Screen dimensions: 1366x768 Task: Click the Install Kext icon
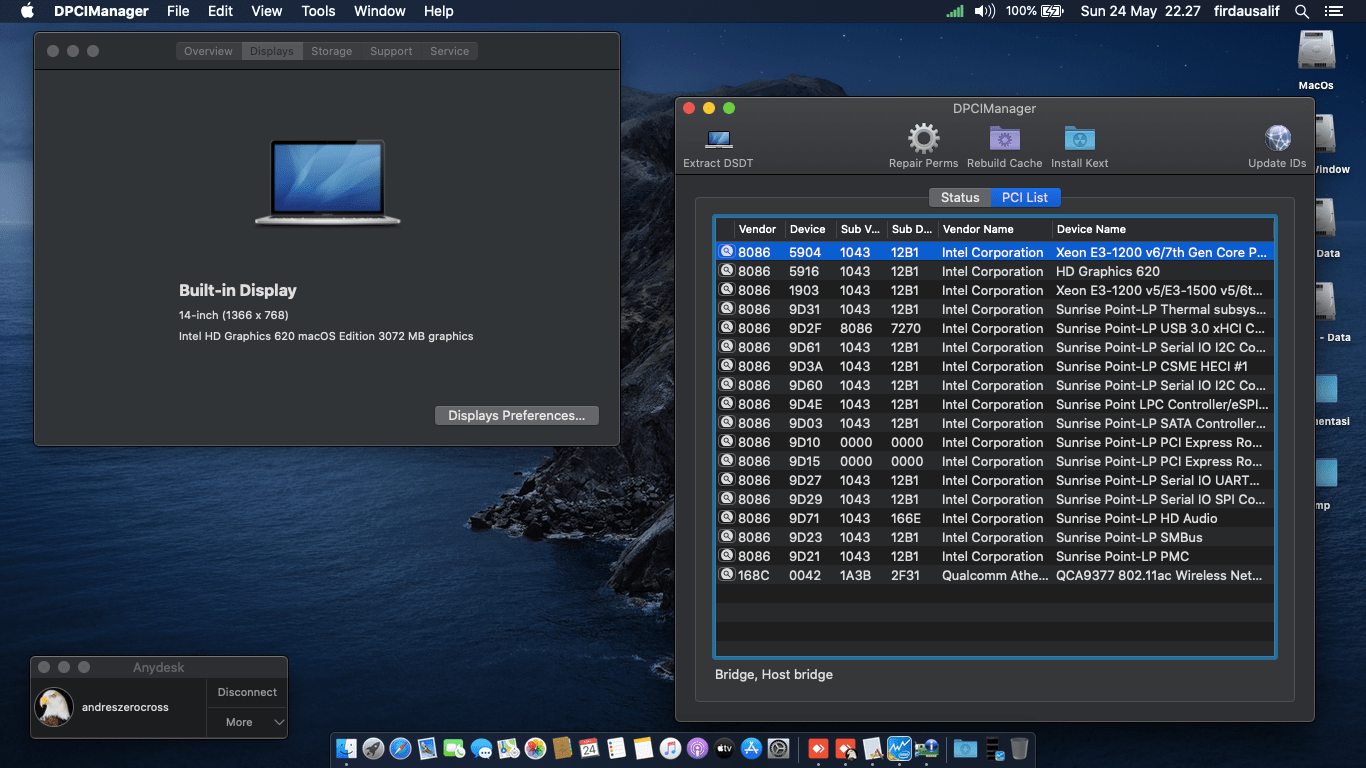coord(1078,137)
